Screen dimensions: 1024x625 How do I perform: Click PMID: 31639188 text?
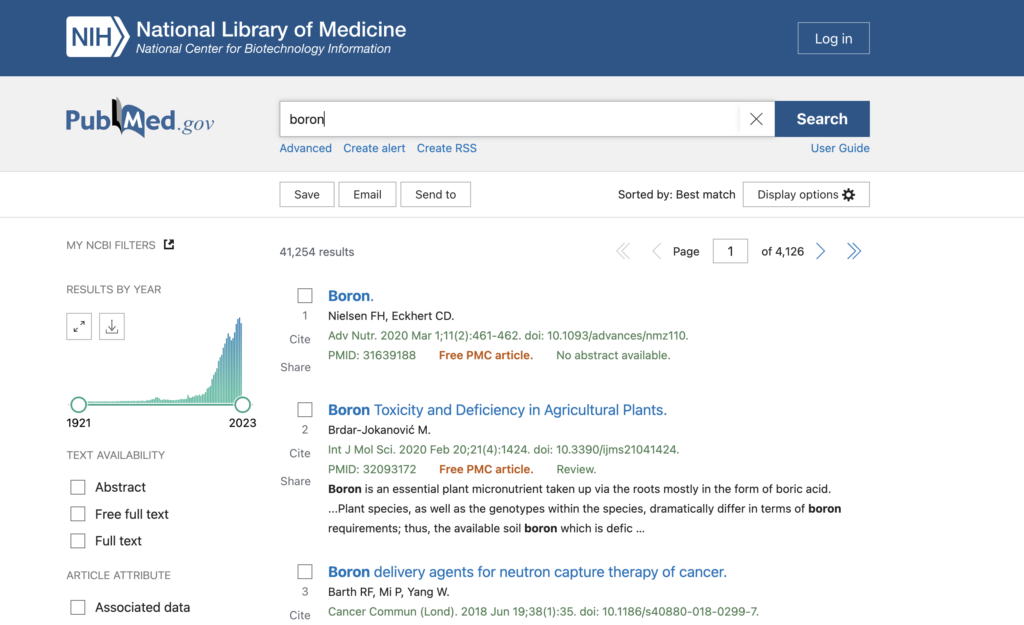click(x=372, y=355)
